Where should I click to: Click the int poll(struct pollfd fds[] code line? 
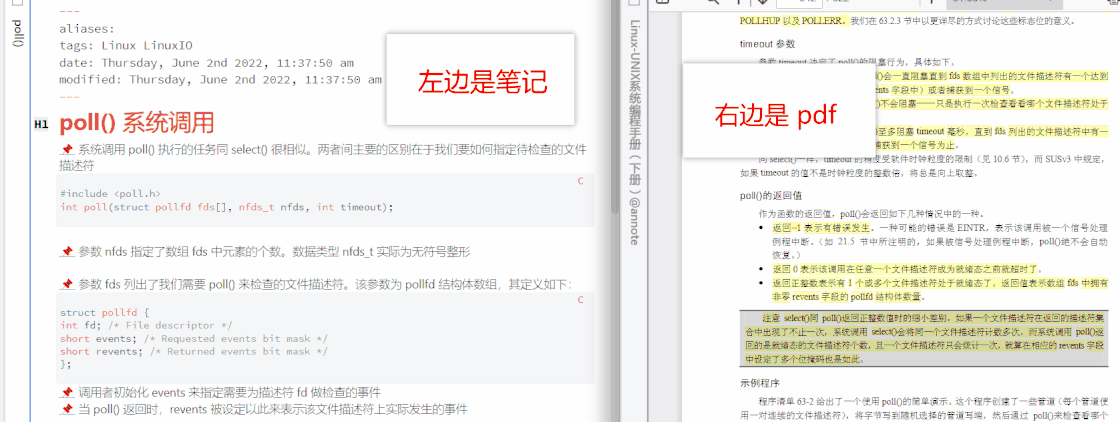(226, 207)
